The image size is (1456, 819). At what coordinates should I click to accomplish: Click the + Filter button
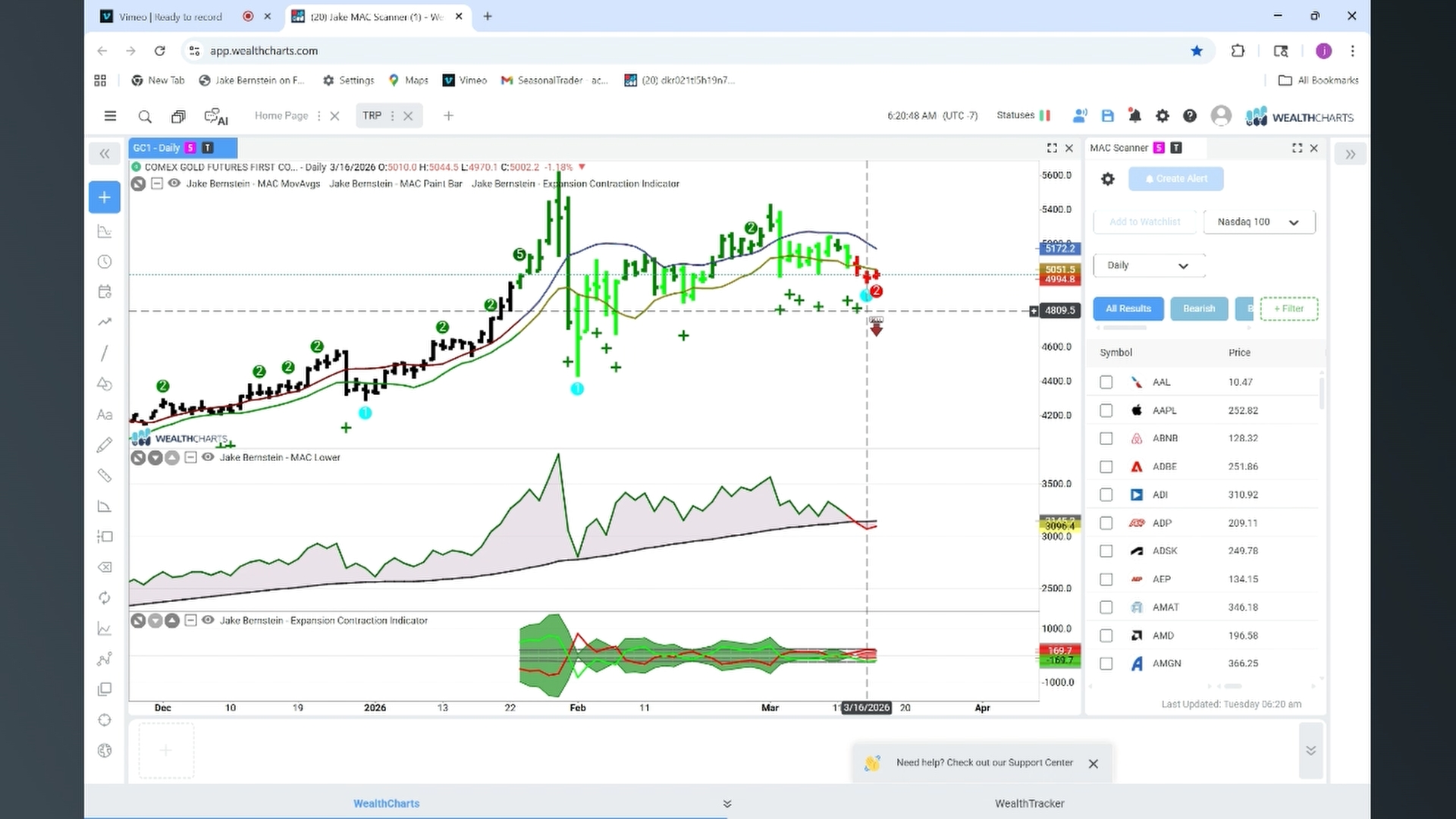click(1289, 309)
